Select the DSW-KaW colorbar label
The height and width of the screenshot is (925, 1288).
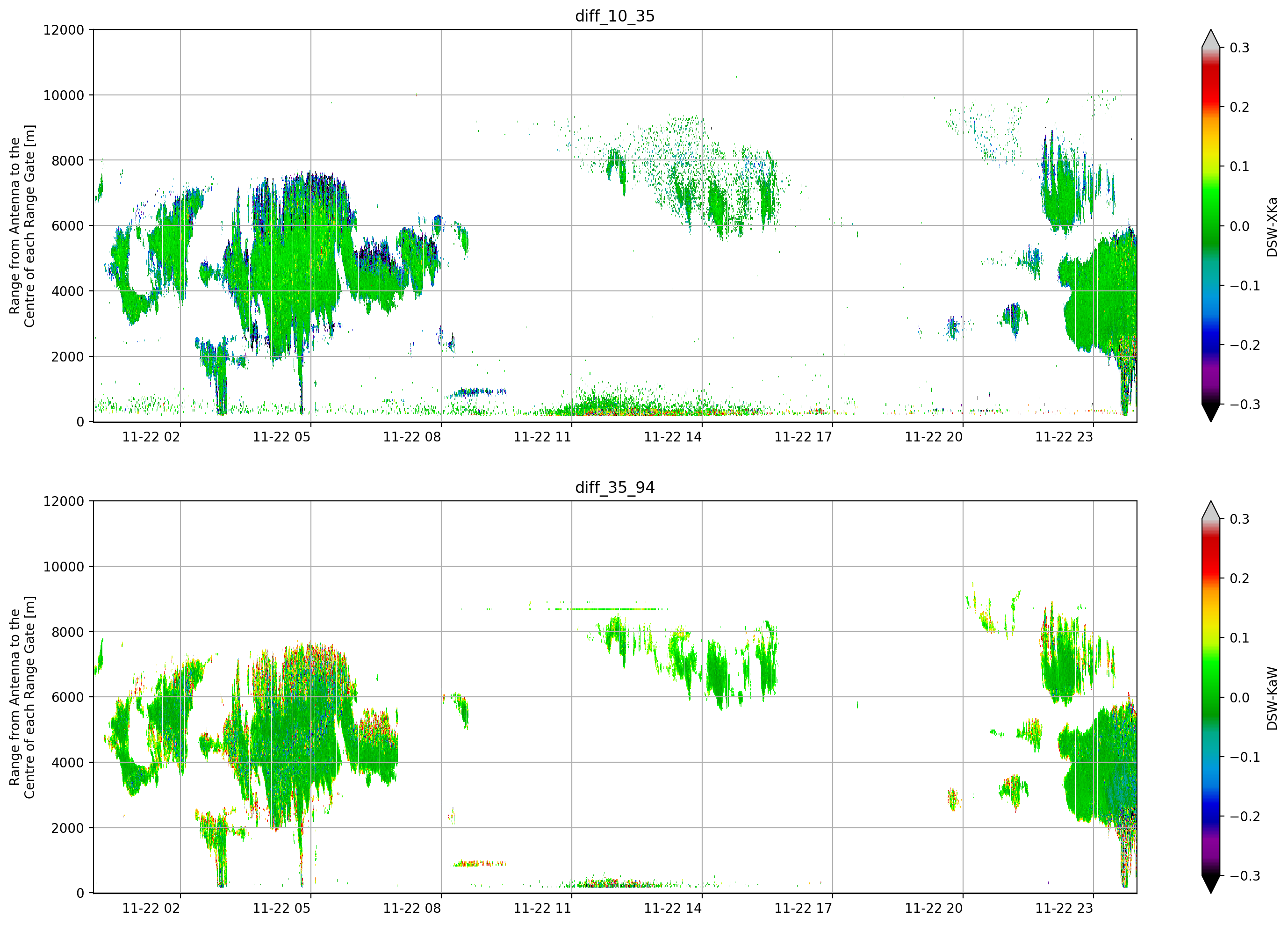pos(1272,698)
